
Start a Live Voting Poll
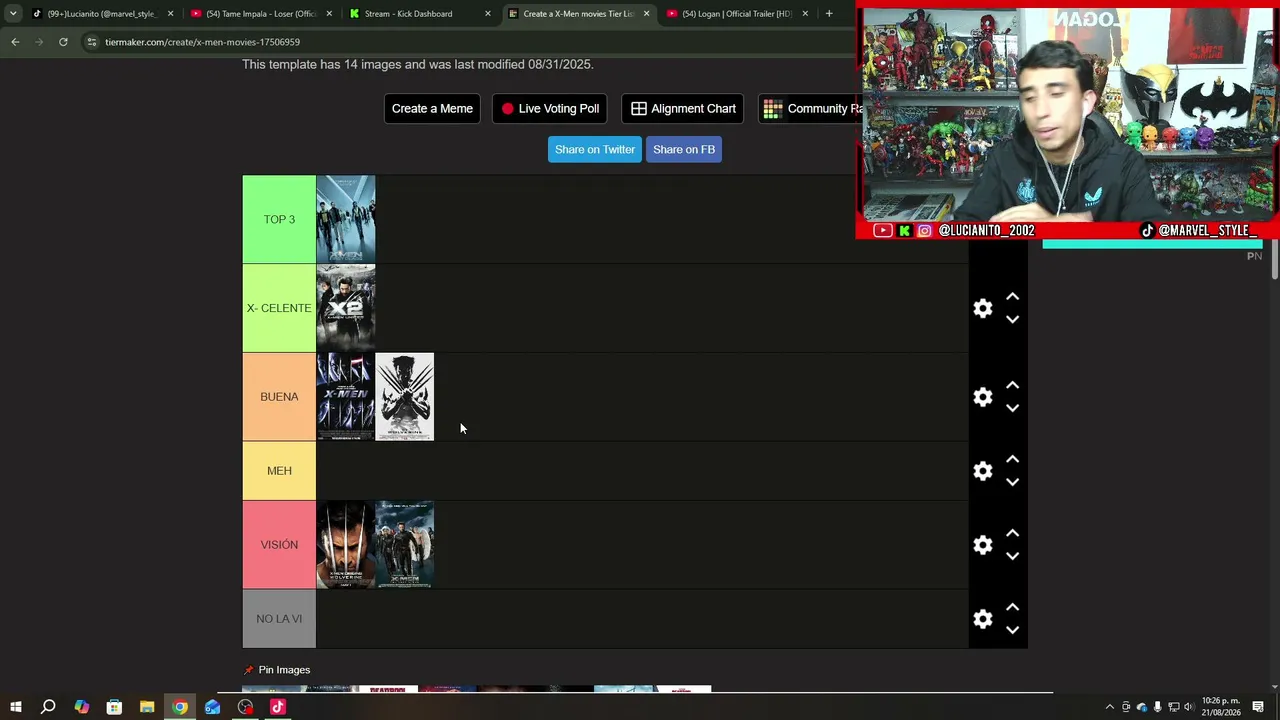[549, 109]
